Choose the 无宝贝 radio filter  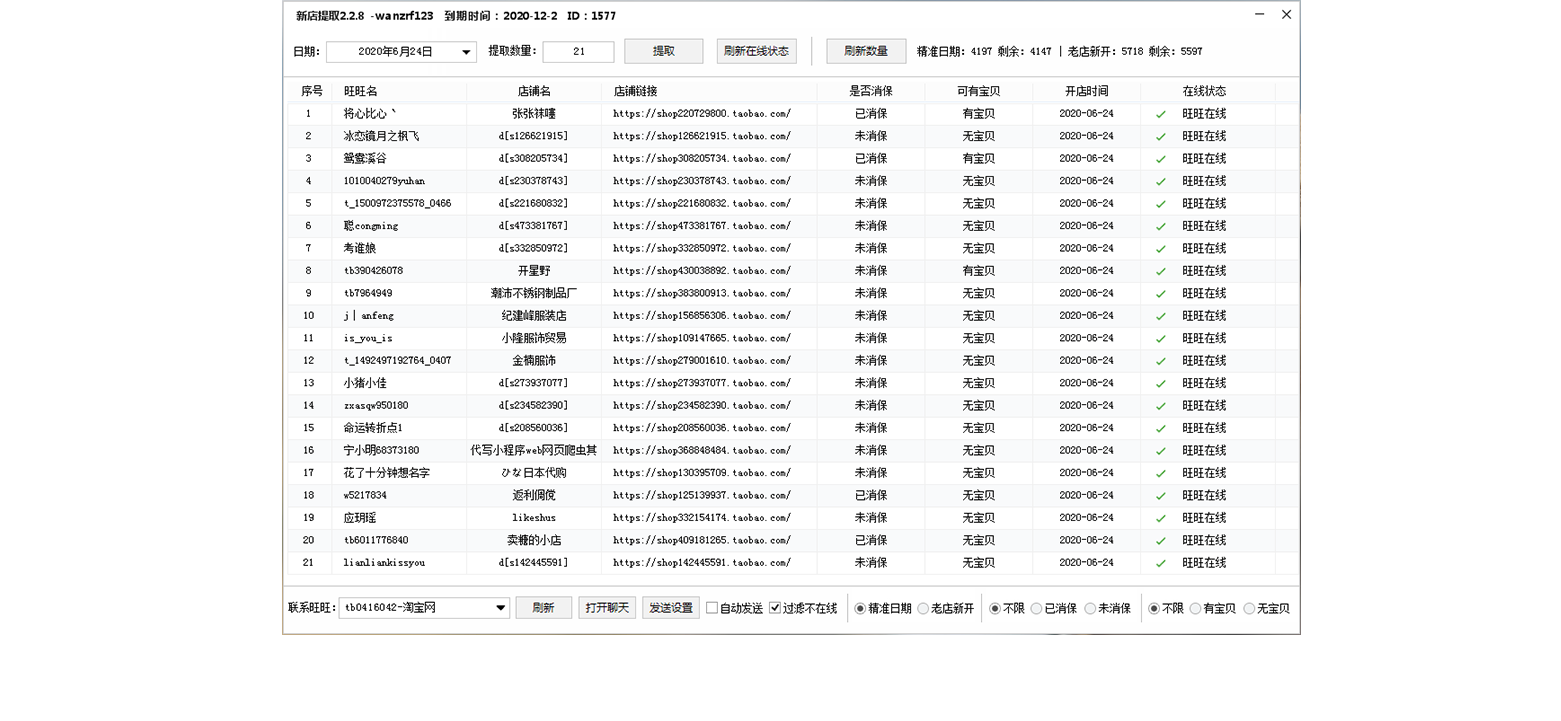click(x=1249, y=608)
